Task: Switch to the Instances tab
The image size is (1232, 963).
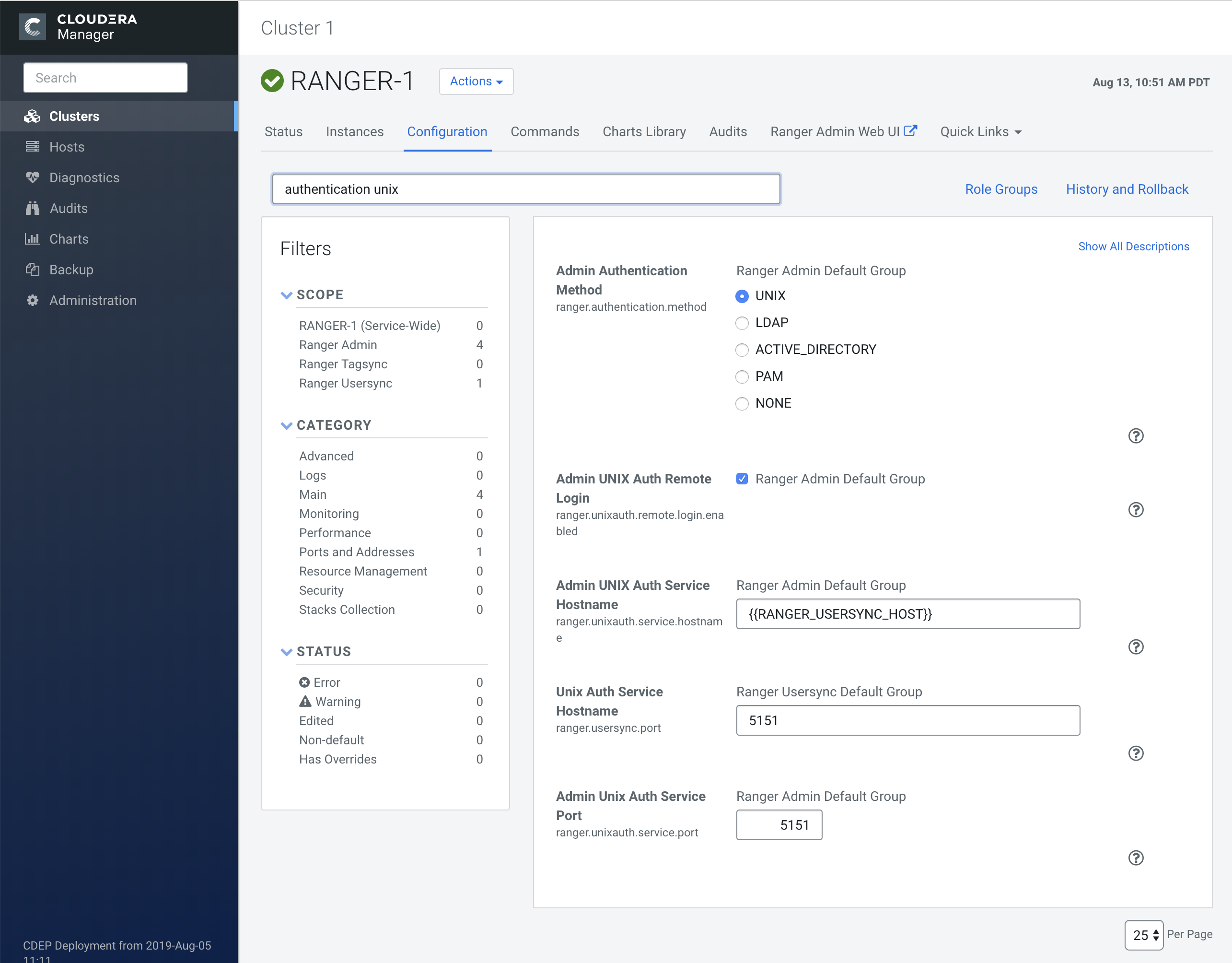Action: click(354, 132)
